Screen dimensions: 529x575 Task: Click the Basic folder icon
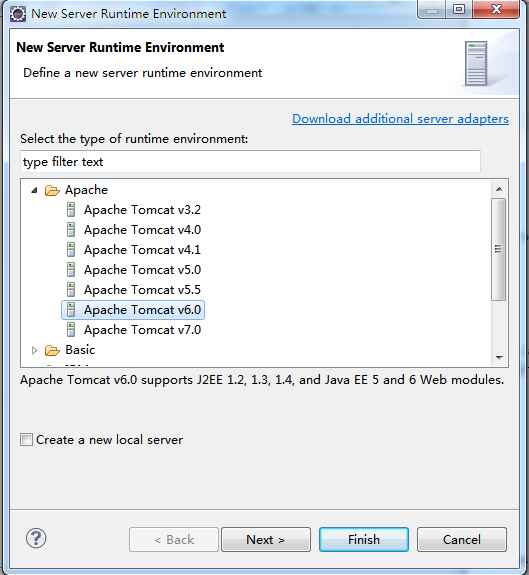pos(52,350)
